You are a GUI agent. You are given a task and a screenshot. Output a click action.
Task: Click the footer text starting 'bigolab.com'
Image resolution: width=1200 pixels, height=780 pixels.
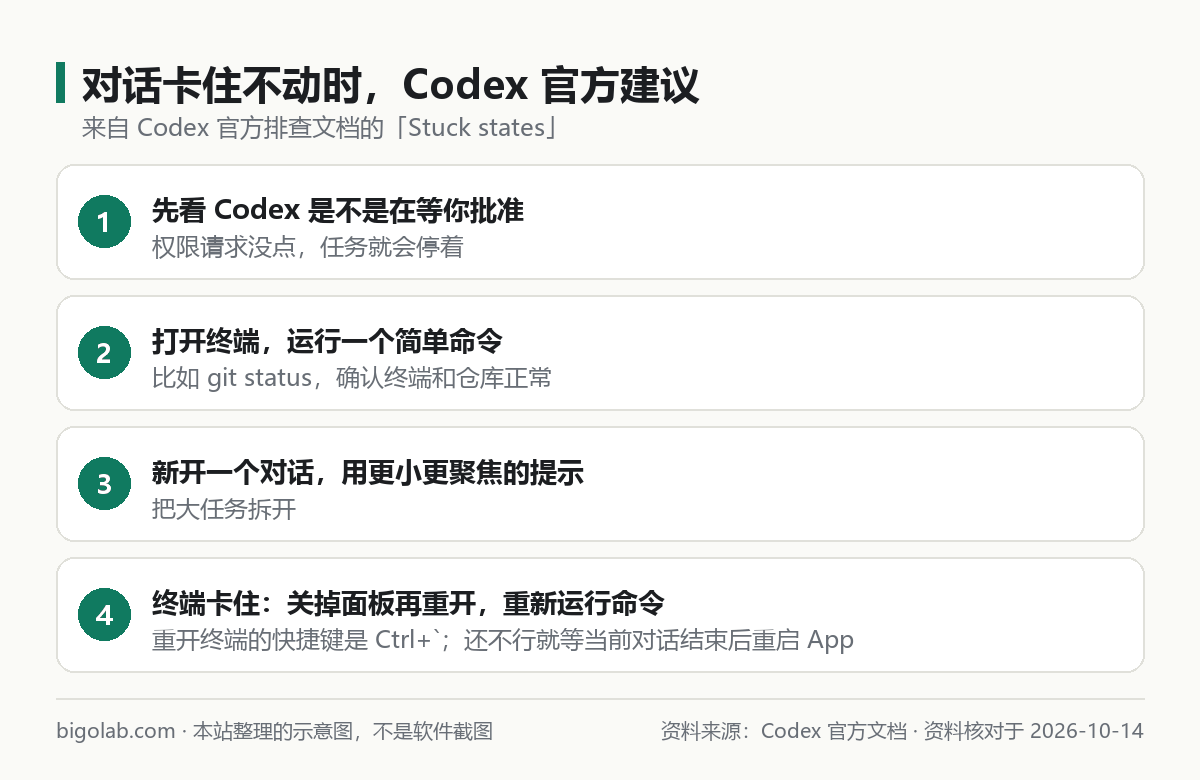274,731
